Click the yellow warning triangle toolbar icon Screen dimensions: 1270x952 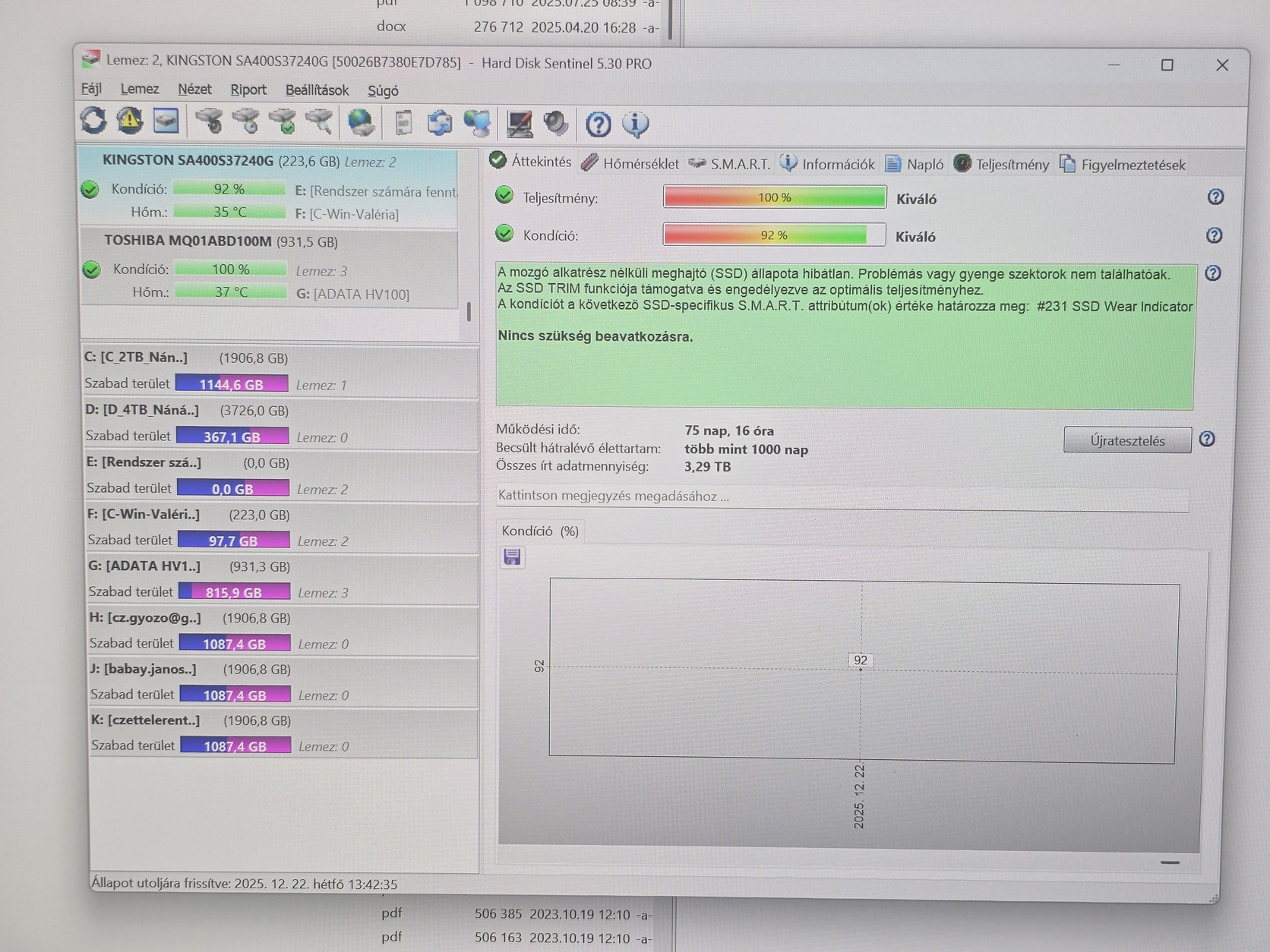pyautogui.click(x=130, y=120)
